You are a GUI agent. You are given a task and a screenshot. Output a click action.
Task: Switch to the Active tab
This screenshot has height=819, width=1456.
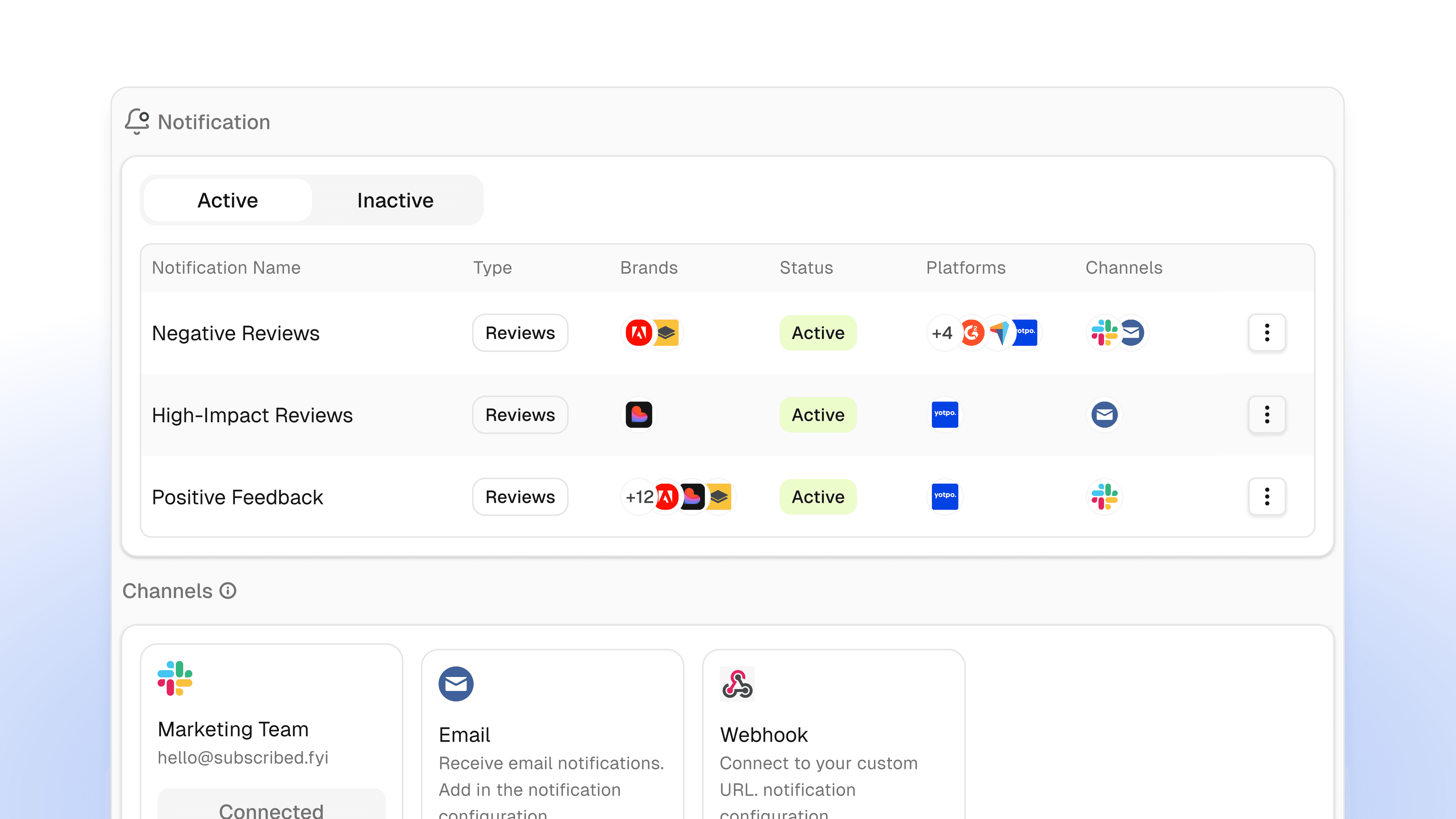227,200
